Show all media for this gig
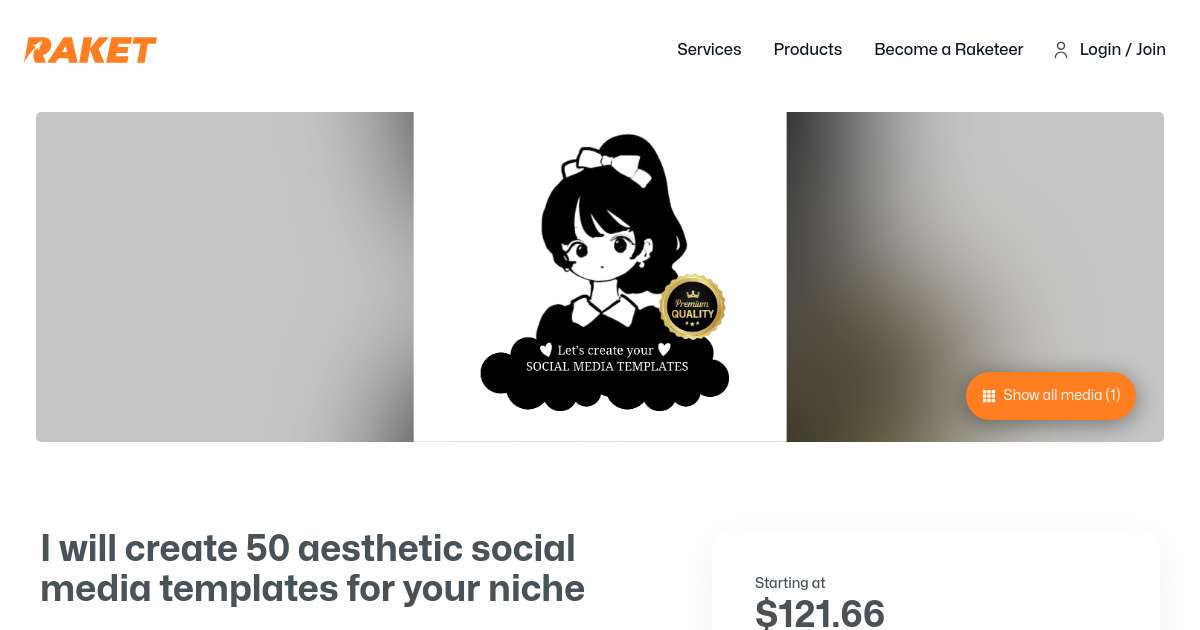This screenshot has height=630, width=1200. tap(1050, 396)
